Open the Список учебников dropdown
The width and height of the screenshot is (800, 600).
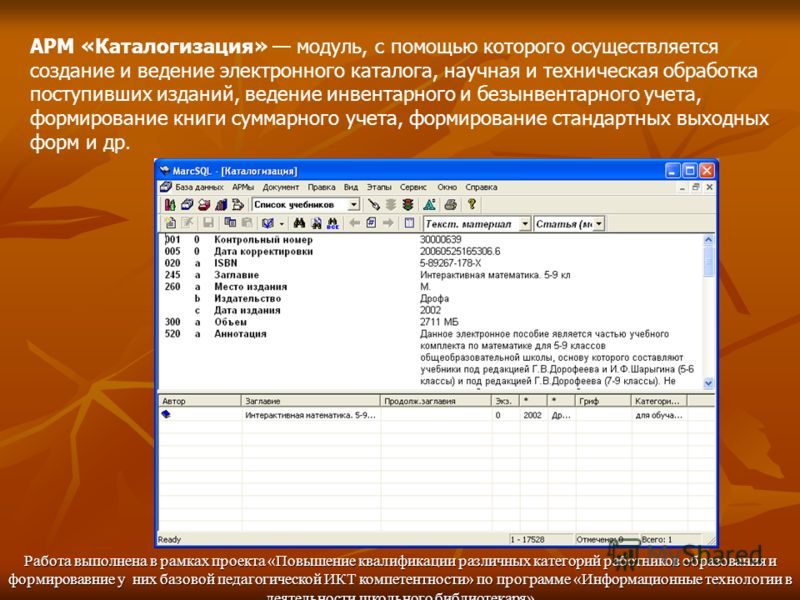pos(353,205)
